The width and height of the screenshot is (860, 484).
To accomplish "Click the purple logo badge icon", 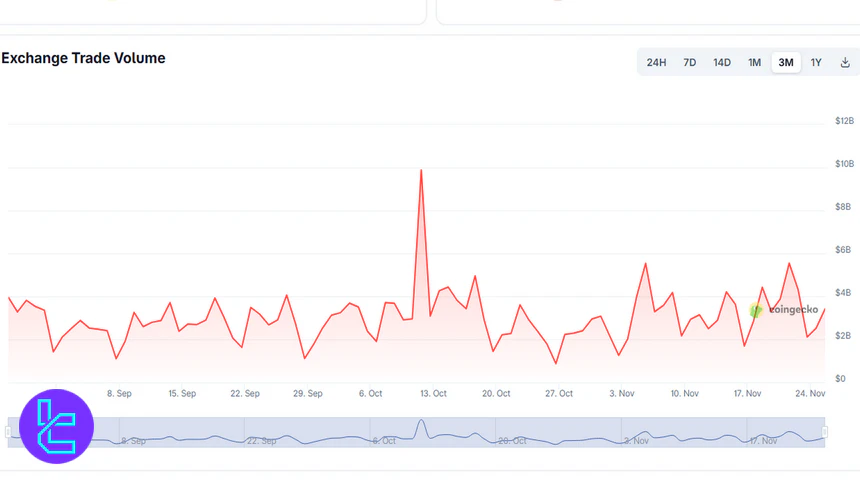I will 56,426.
